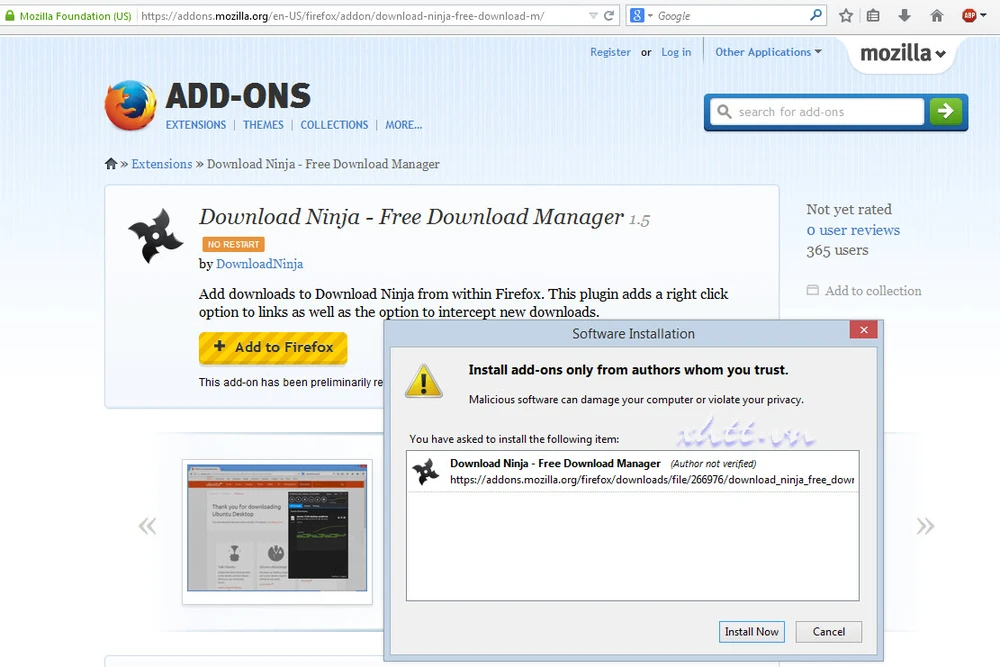Click the search for add-ons field
This screenshot has height=667, width=1000.
click(x=828, y=112)
